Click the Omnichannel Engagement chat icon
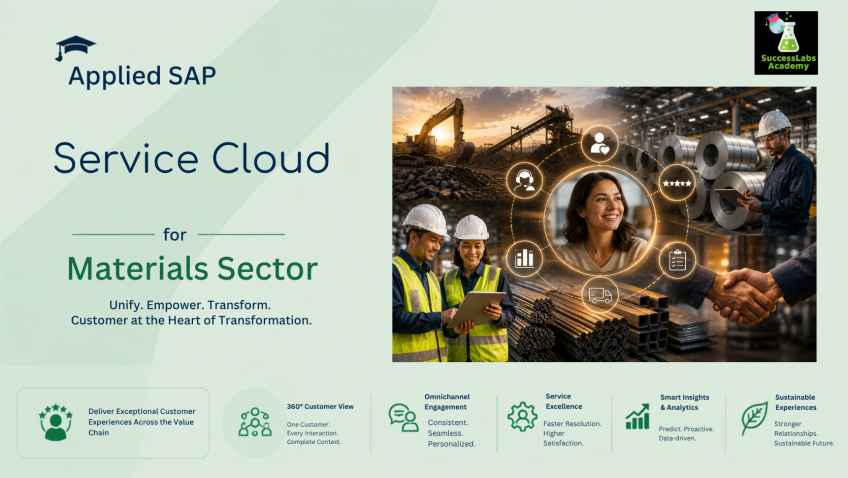This screenshot has width=848, height=478. [x=403, y=417]
